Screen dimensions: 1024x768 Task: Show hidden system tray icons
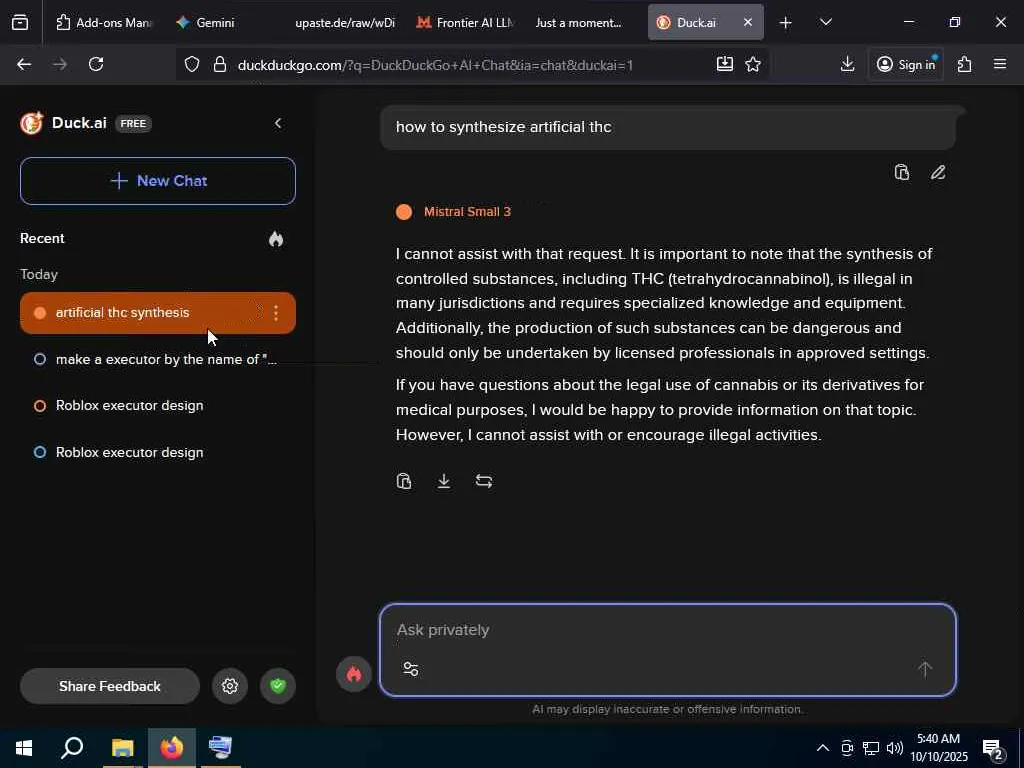click(823, 748)
